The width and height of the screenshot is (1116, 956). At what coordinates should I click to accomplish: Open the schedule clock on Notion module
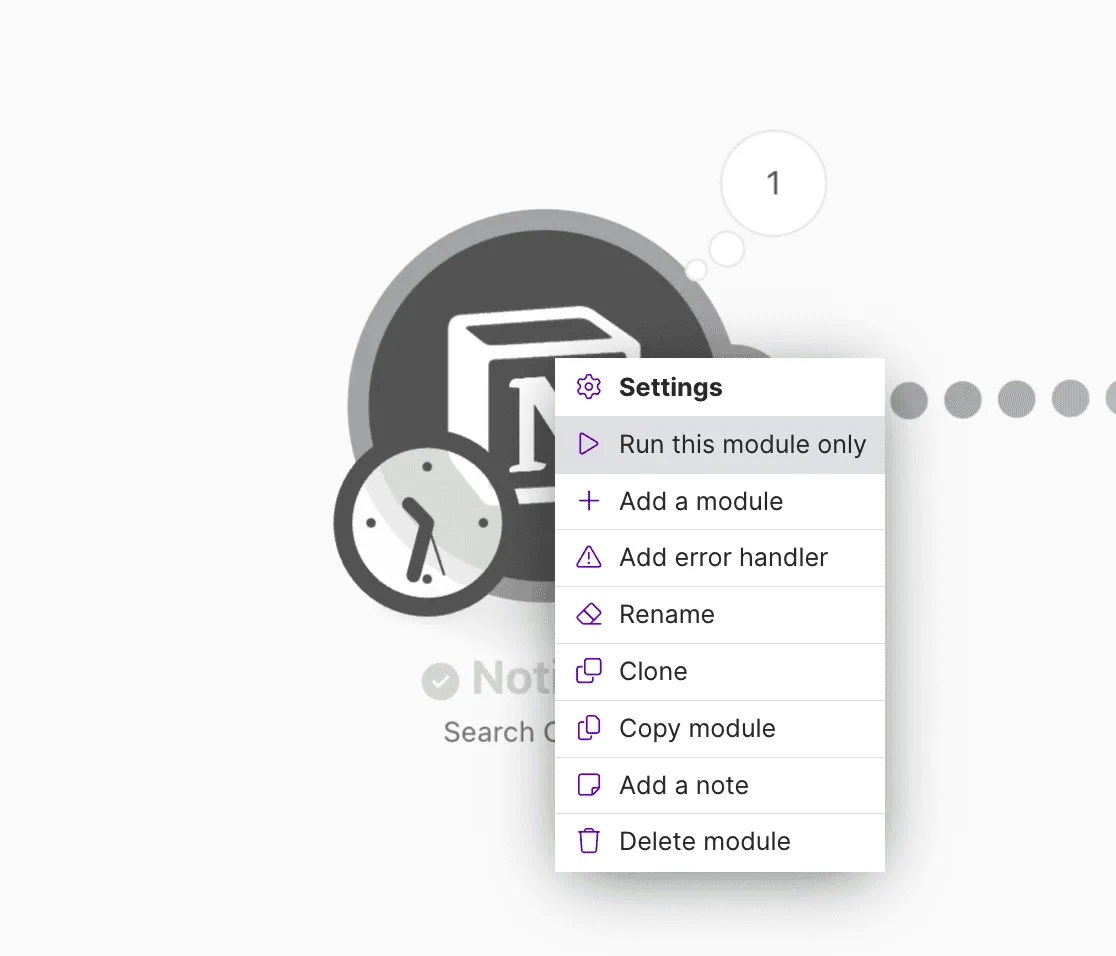(x=426, y=524)
